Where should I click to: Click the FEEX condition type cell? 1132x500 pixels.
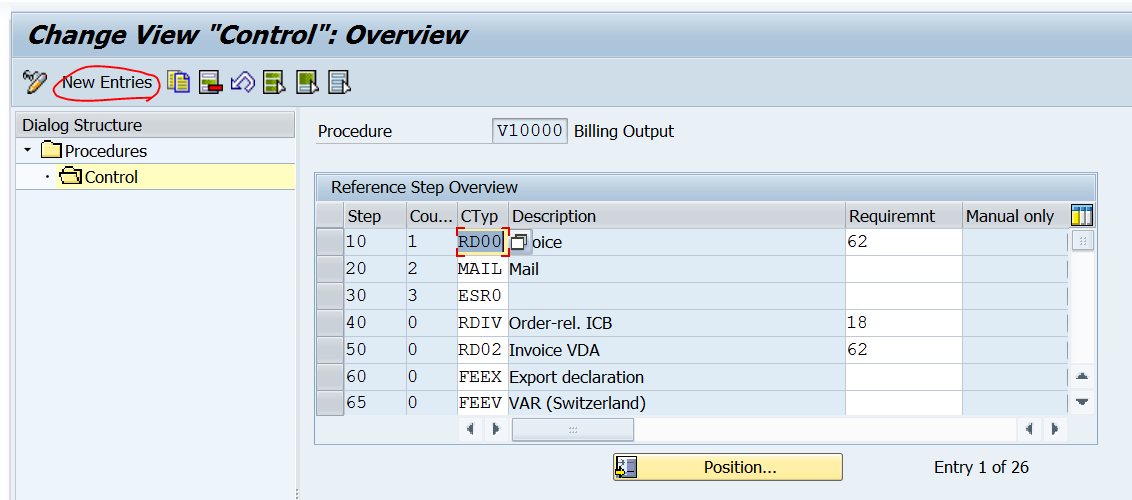(x=482, y=377)
